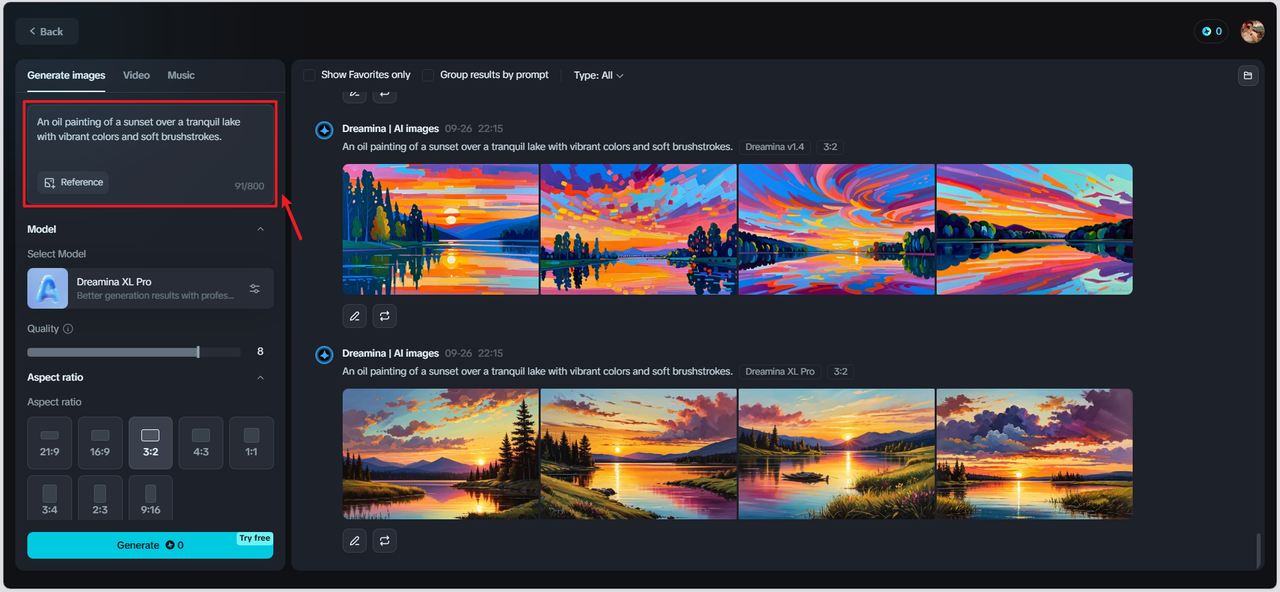This screenshot has width=1280, height=592.
Task: Select the 9:16 aspect ratio
Action: tap(150, 498)
